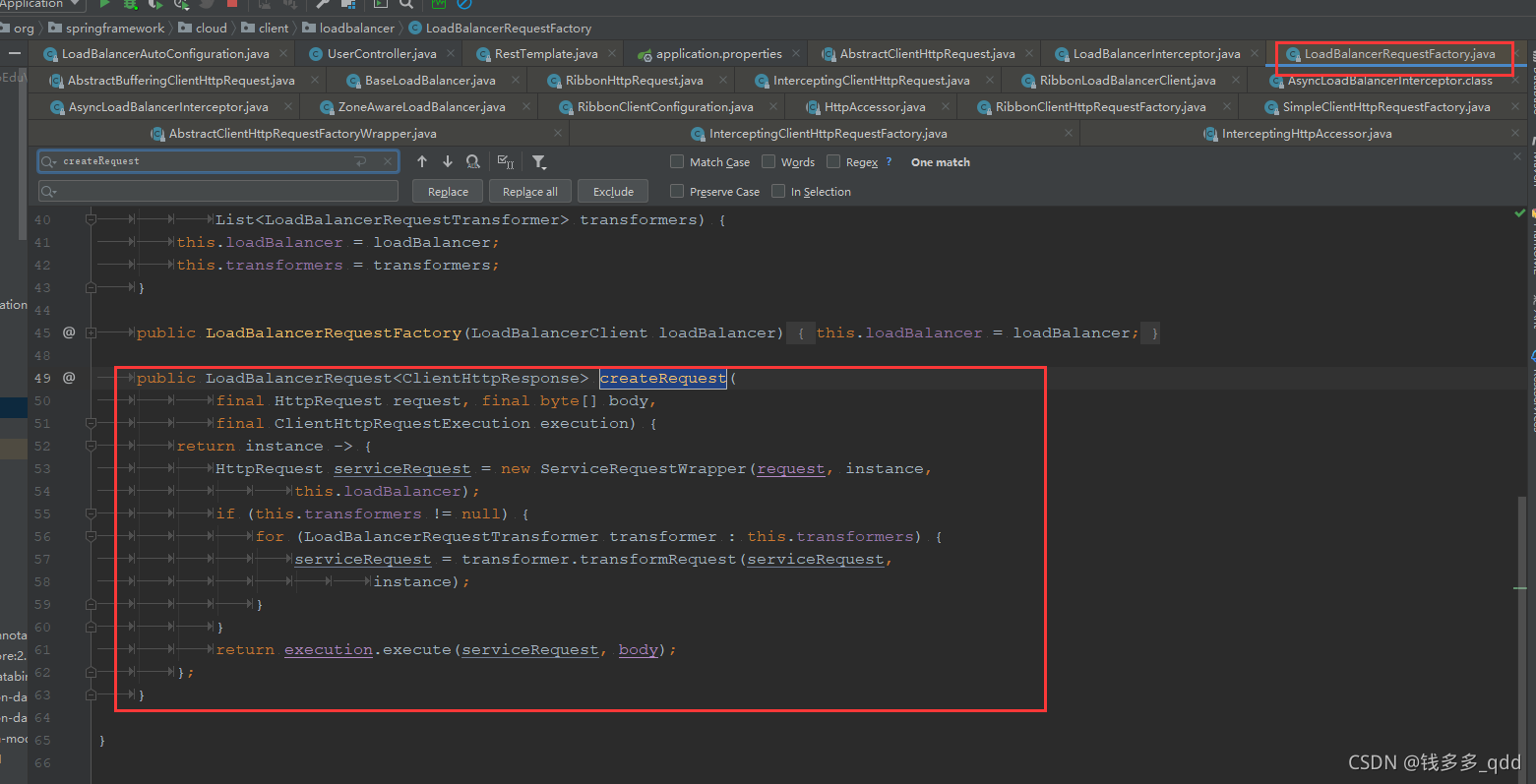The image size is (1536, 784).
Task: Click the find all occurrences icon
Action: 473,161
